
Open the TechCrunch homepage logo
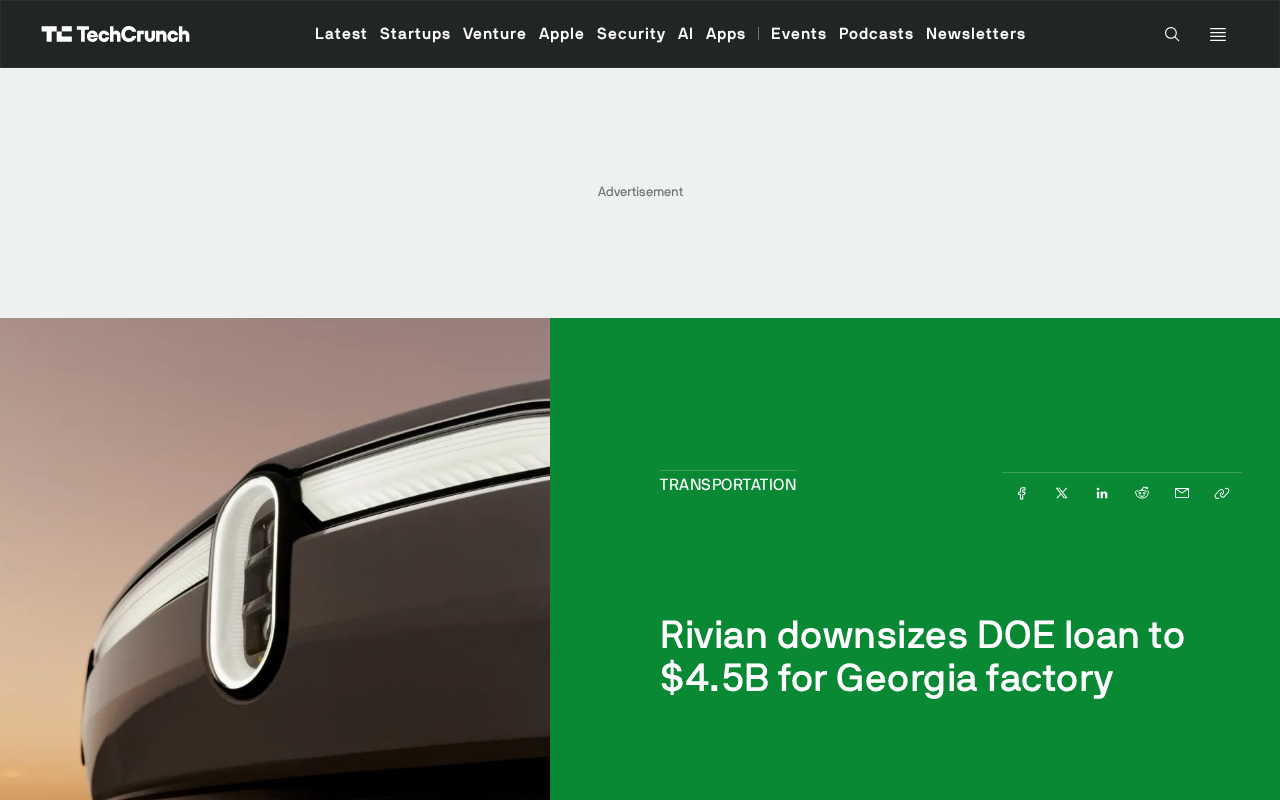click(x=115, y=34)
